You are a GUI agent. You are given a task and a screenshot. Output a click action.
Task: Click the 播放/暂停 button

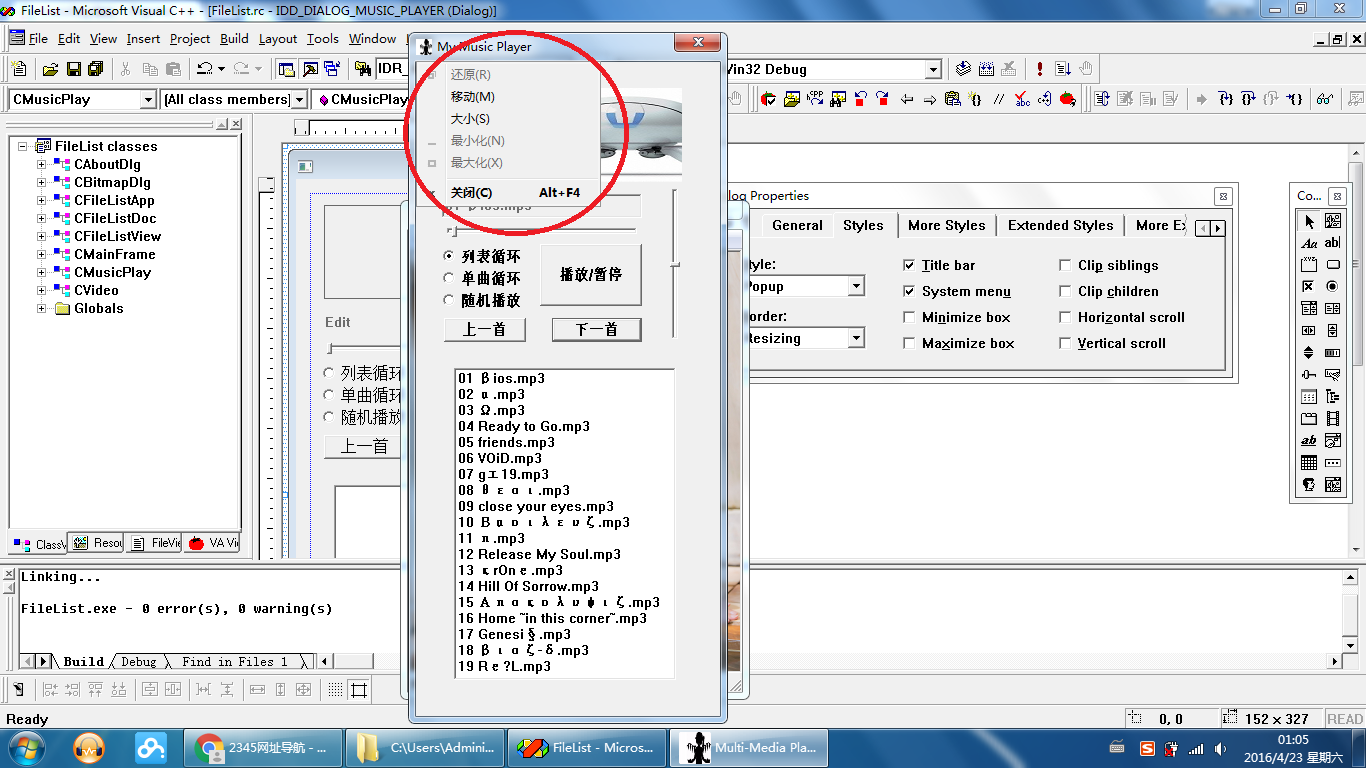pyautogui.click(x=591, y=274)
